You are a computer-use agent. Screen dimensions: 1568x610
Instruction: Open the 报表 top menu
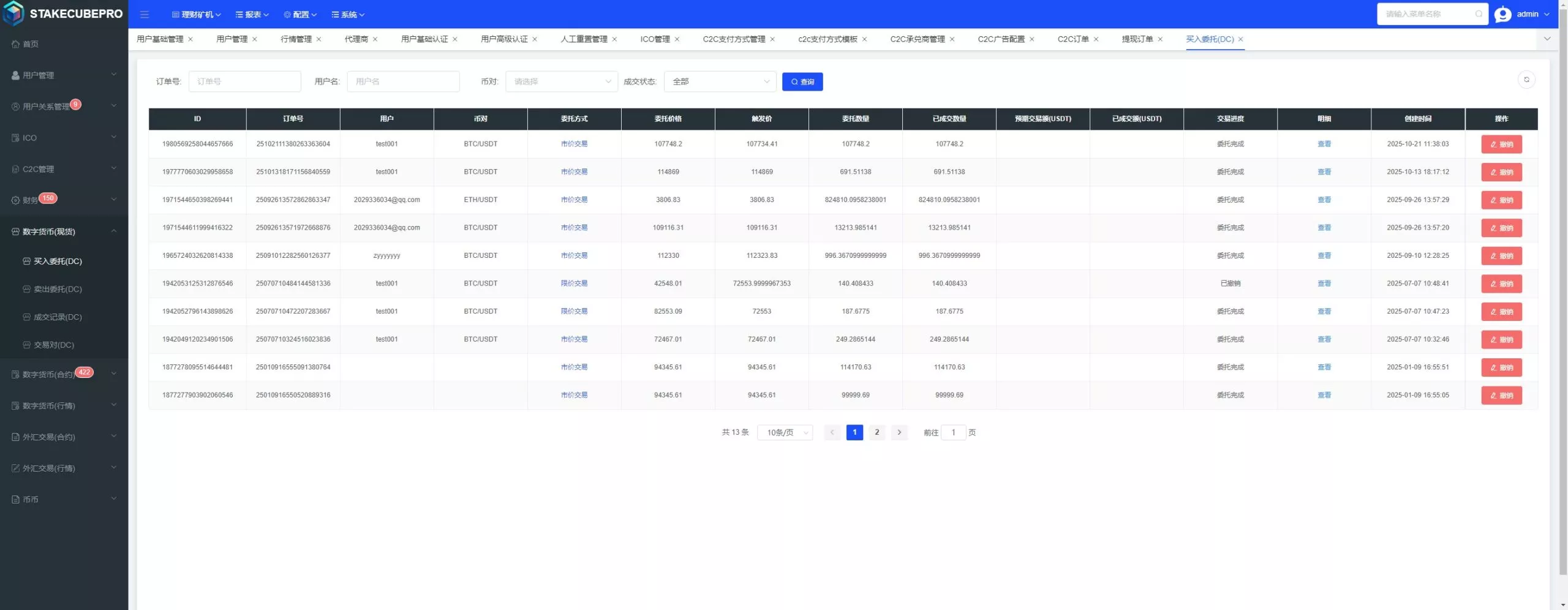pos(252,15)
